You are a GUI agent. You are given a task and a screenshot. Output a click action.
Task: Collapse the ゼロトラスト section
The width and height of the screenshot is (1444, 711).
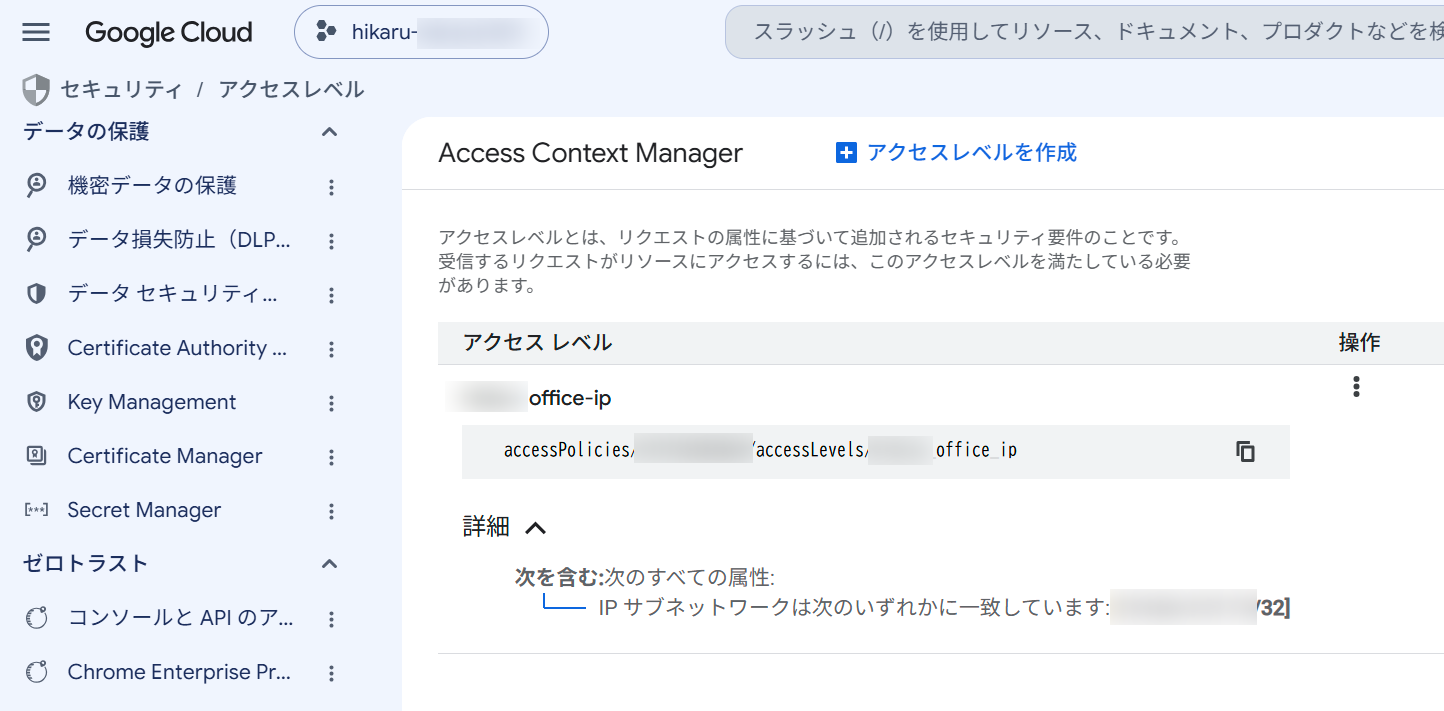(329, 564)
